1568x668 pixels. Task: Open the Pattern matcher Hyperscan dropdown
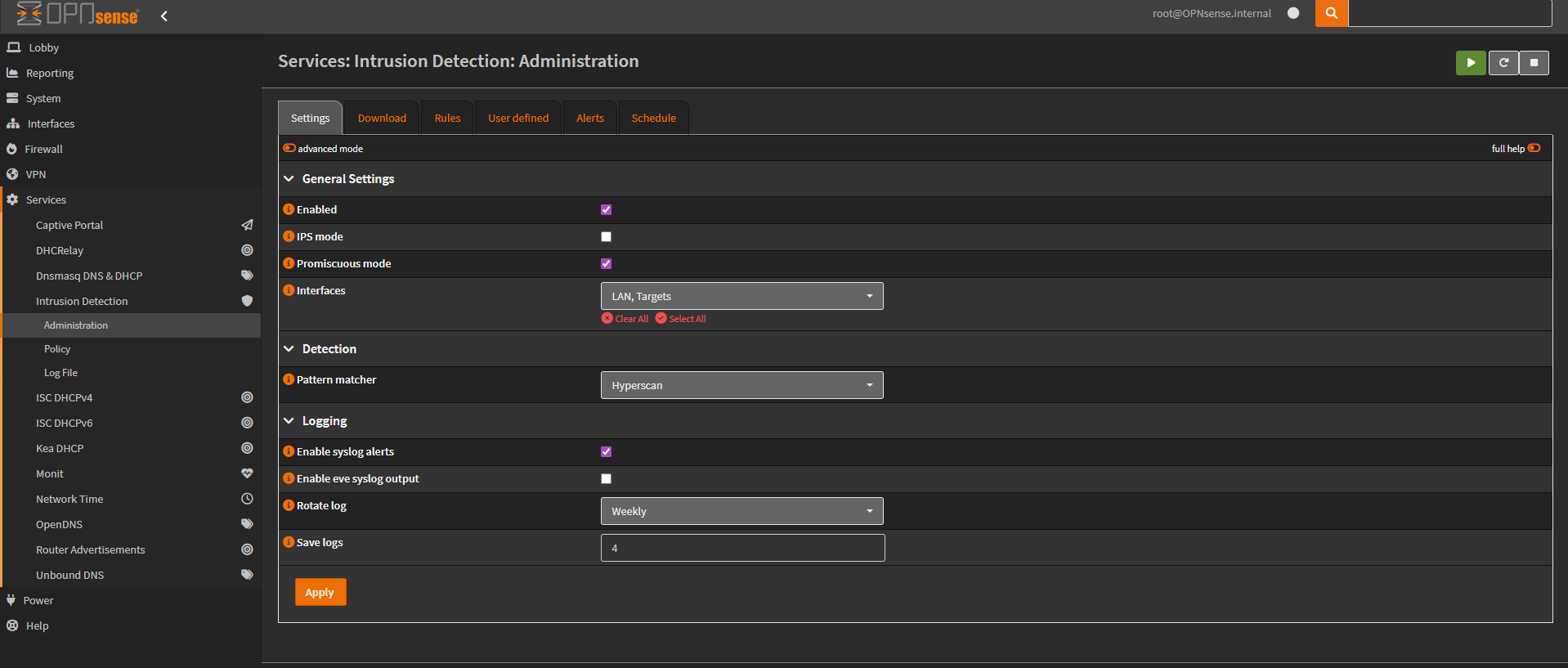(741, 385)
